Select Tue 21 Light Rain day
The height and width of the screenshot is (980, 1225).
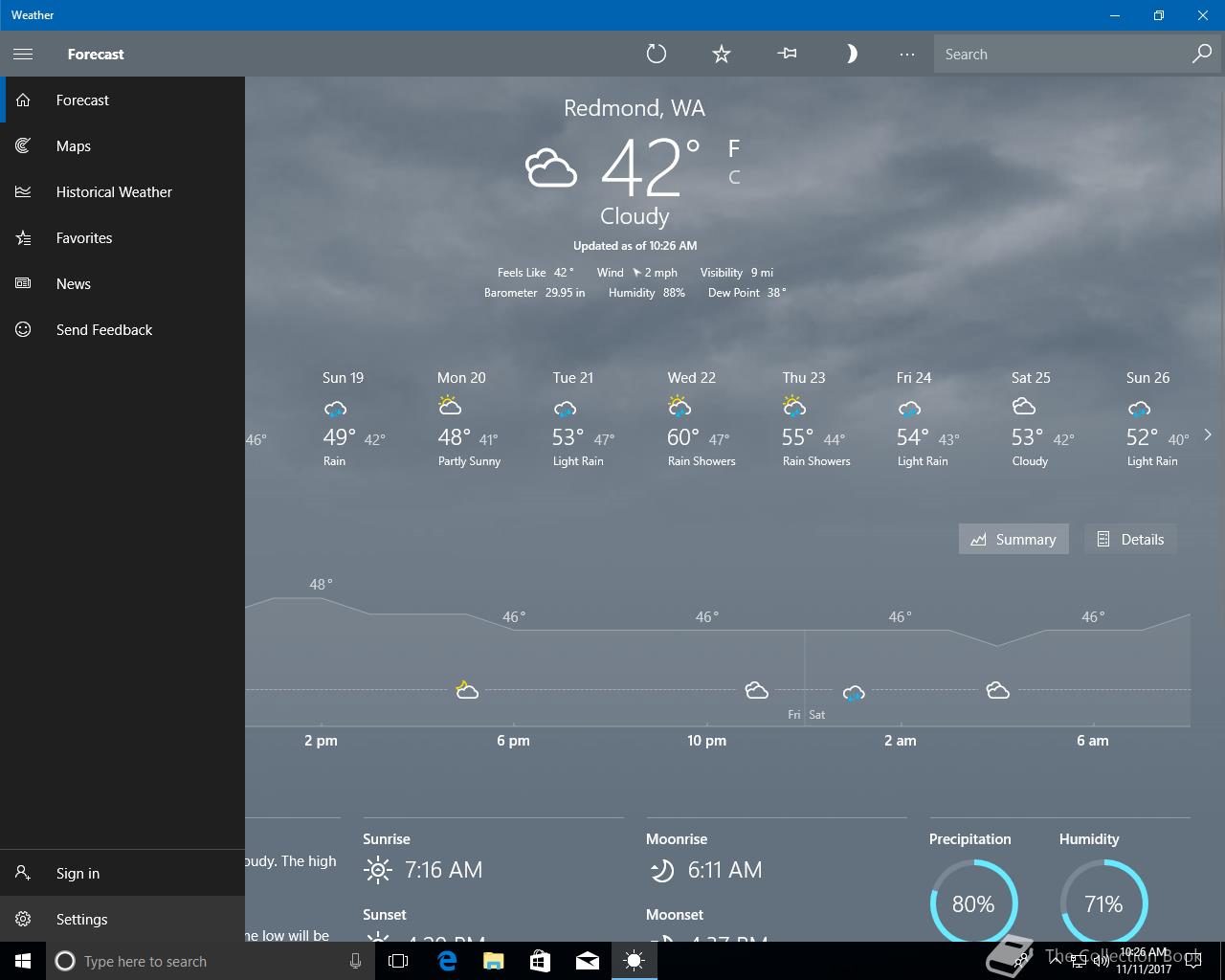pos(584,419)
